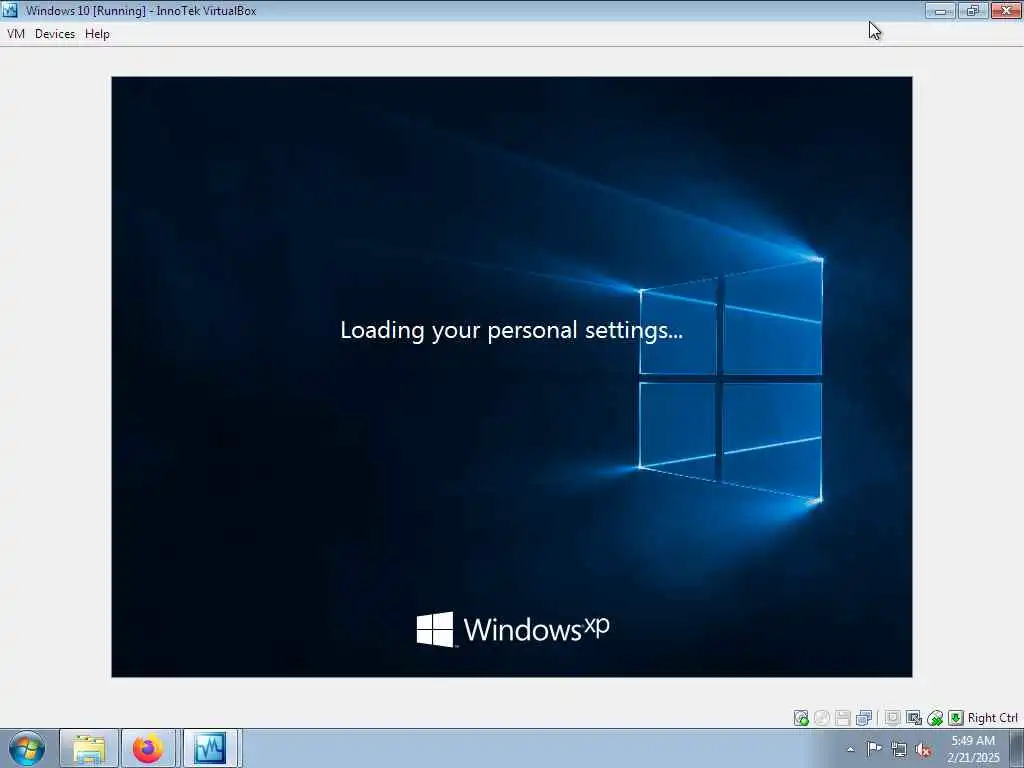Image resolution: width=1024 pixels, height=768 pixels.
Task: Click the CD/DVD drive status icon
Action: tap(822, 718)
